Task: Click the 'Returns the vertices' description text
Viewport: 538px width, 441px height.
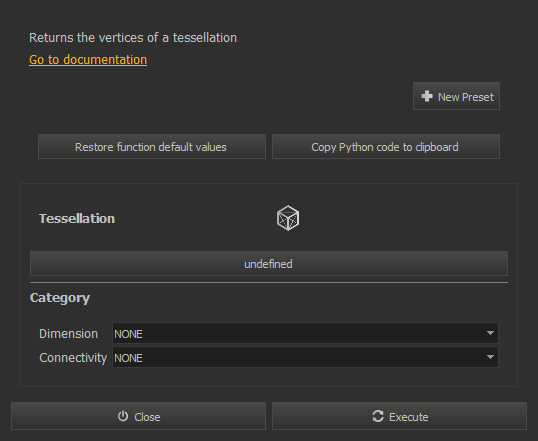Action: coord(133,38)
